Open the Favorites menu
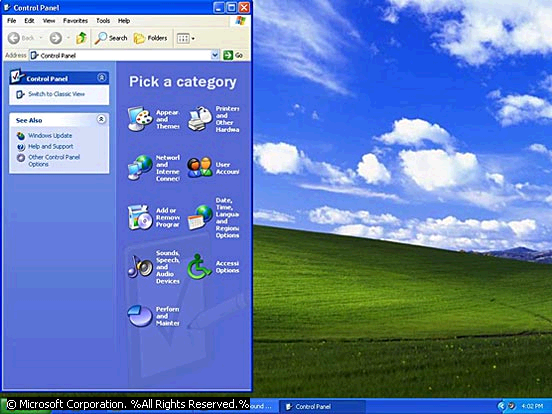The image size is (552, 414). 75,21
